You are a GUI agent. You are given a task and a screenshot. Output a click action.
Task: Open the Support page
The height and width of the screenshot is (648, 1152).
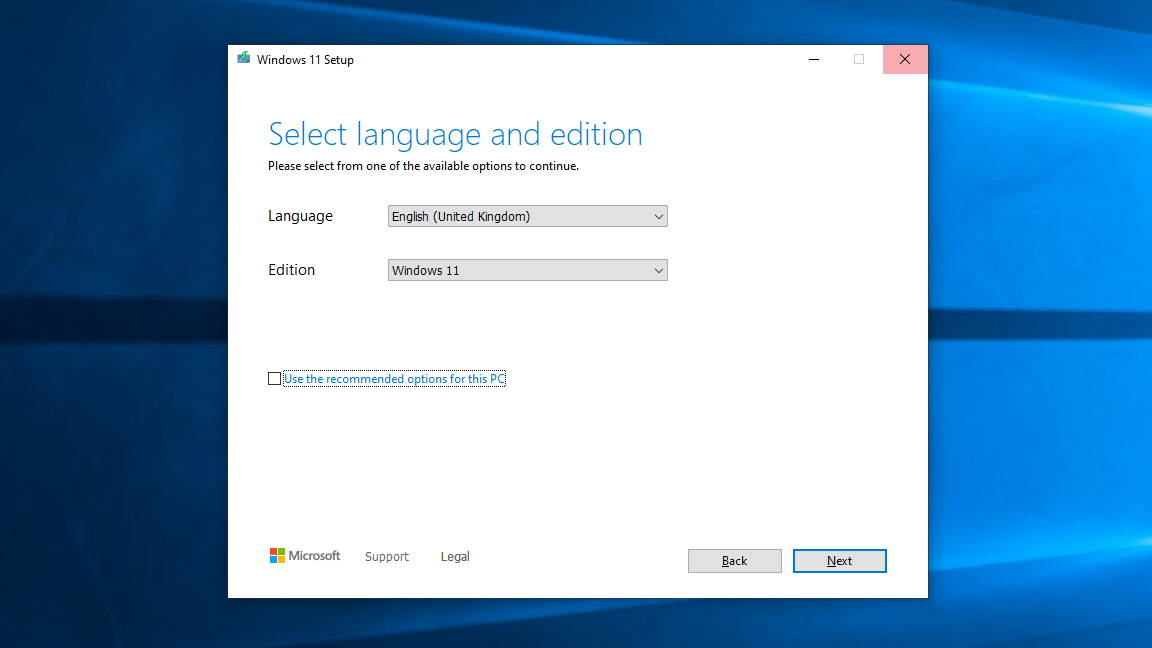coord(387,556)
